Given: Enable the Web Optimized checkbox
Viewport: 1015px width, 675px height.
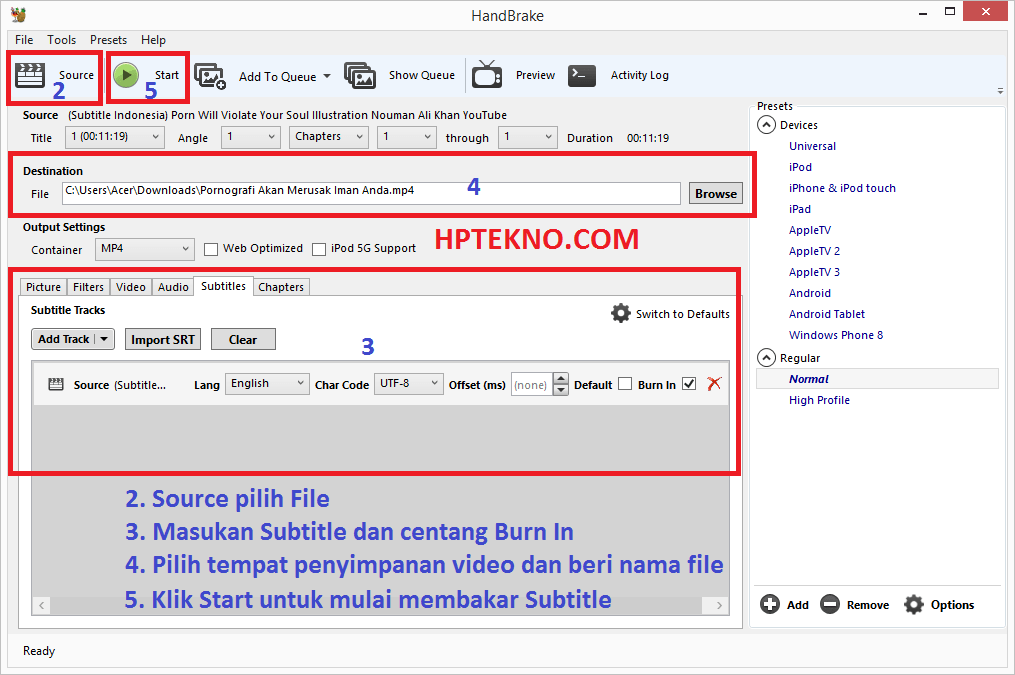Looking at the screenshot, I should tap(211, 248).
